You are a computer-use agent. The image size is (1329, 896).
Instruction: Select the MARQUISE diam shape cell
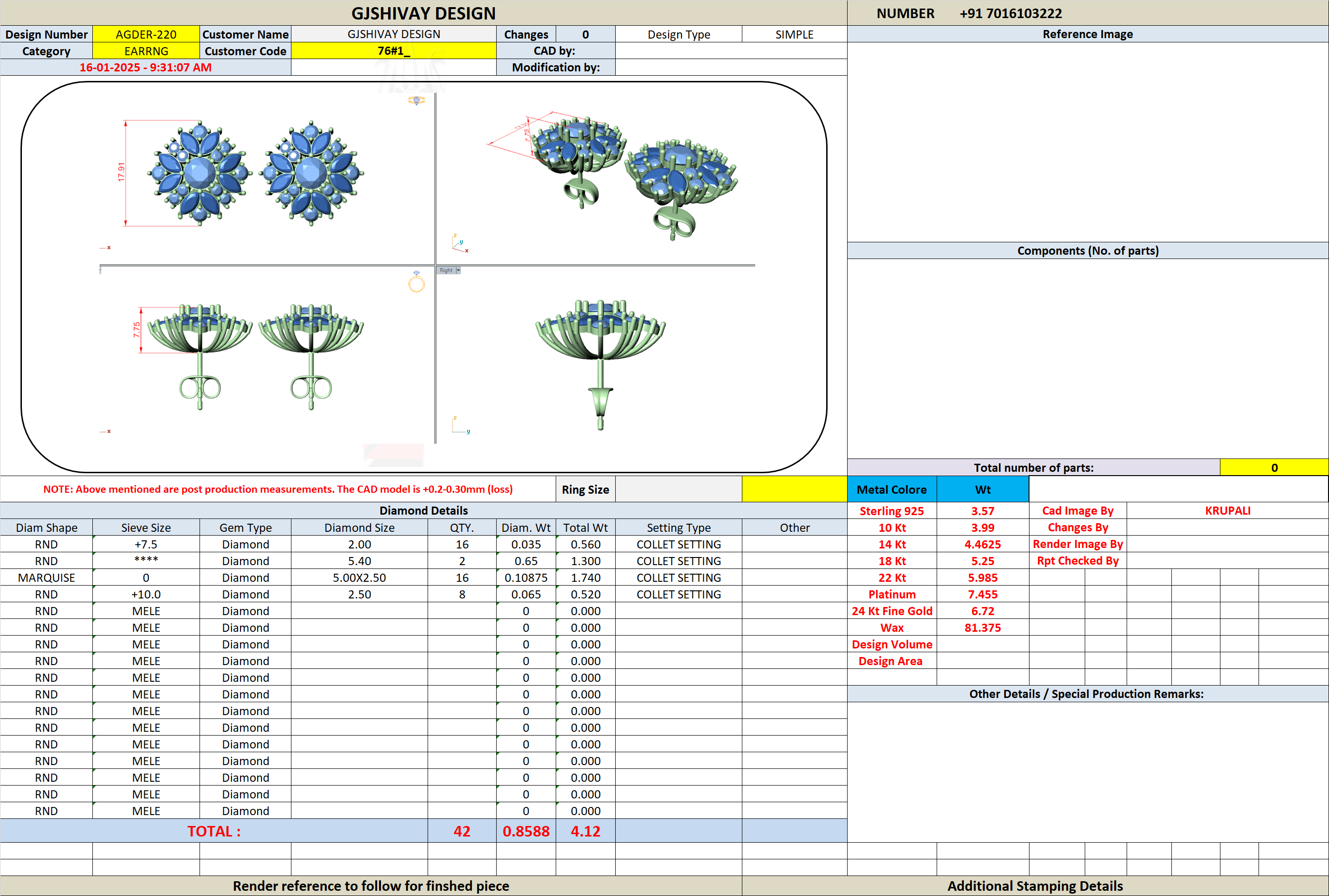(46, 577)
